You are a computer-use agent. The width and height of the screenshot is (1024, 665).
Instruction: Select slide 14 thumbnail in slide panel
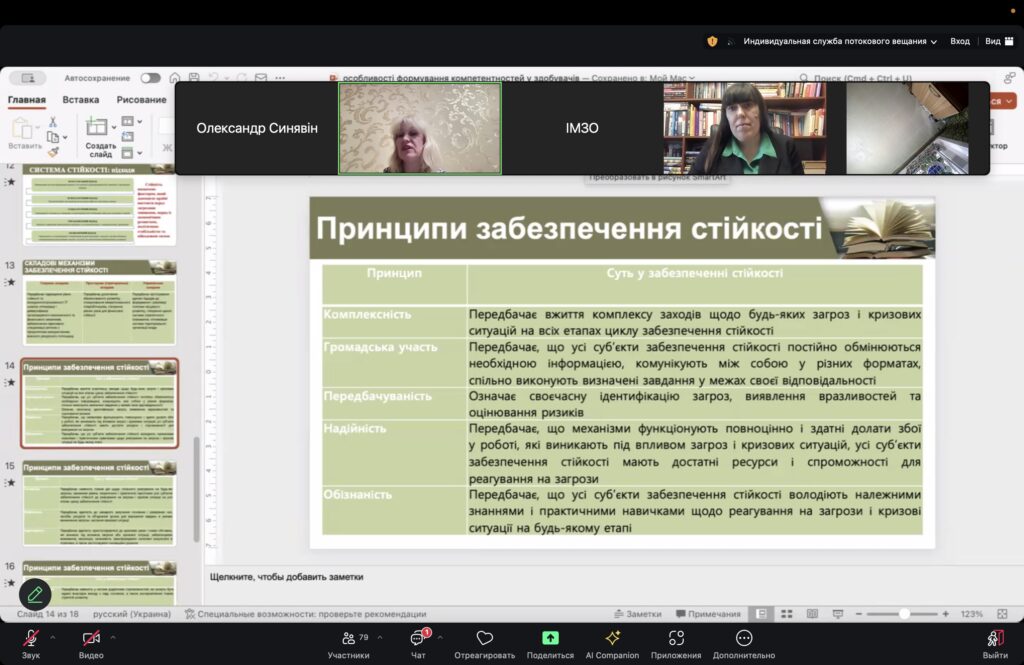coord(99,402)
